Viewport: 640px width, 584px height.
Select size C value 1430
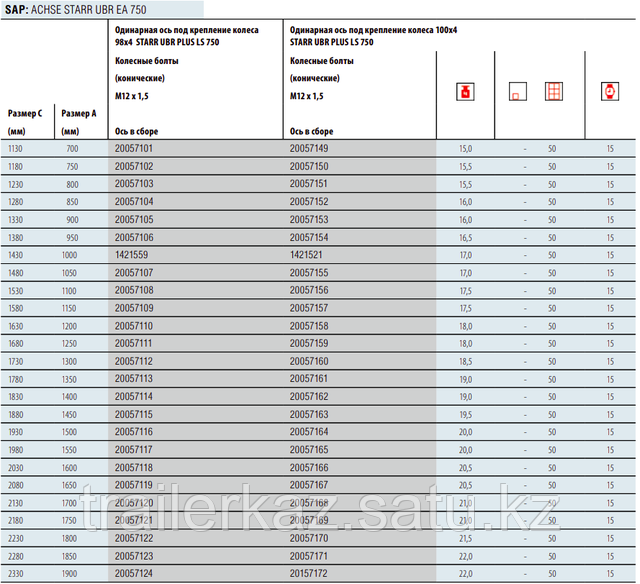pyautogui.click(x=16, y=255)
